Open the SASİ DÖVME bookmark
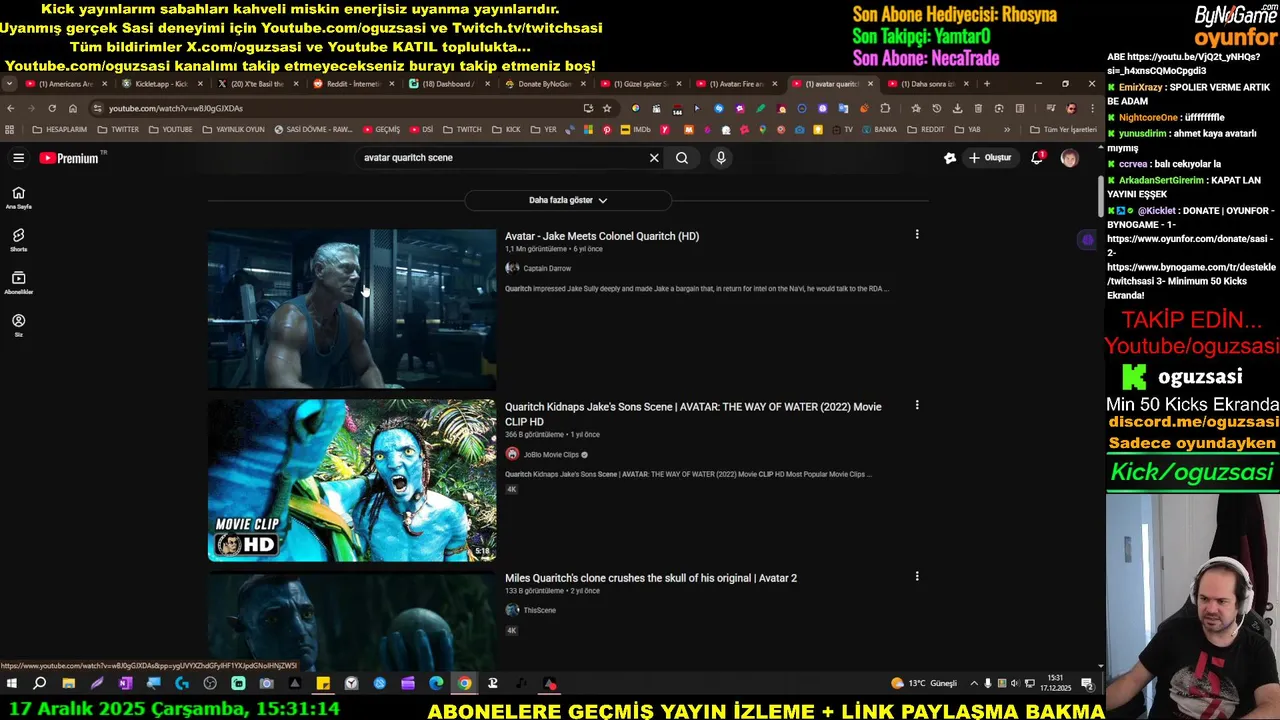The height and width of the screenshot is (720, 1280). 313,129
